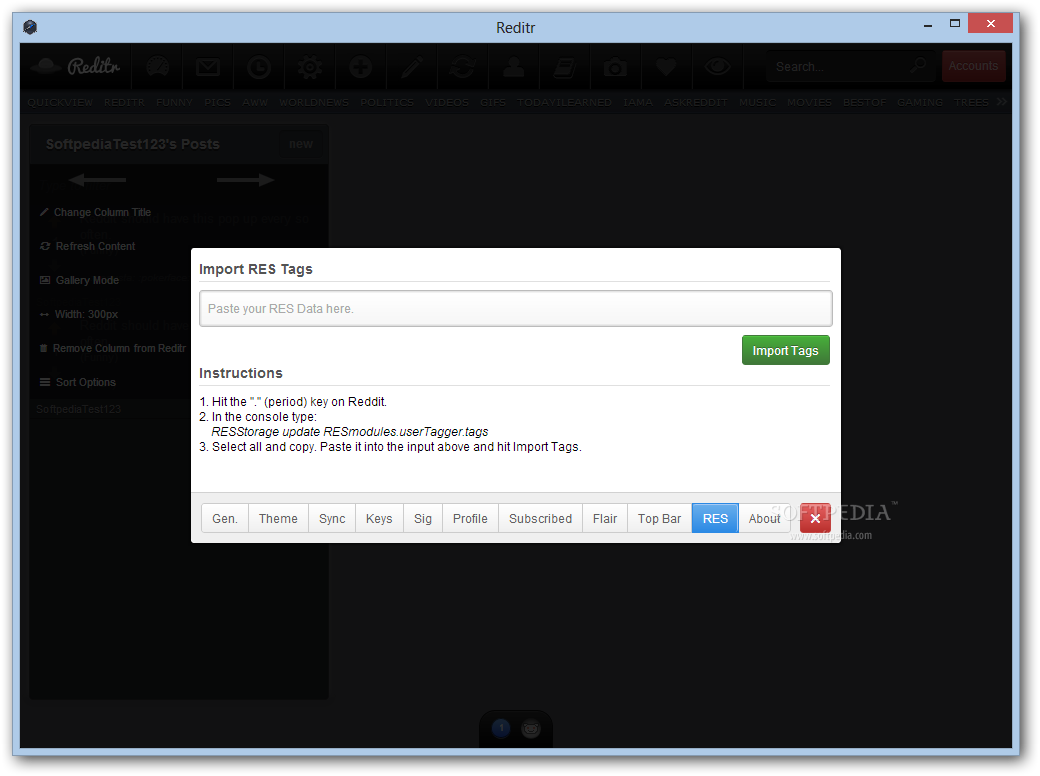Viewport: 1040px width, 776px height.
Task: Switch to the About settings tab
Action: point(764,518)
